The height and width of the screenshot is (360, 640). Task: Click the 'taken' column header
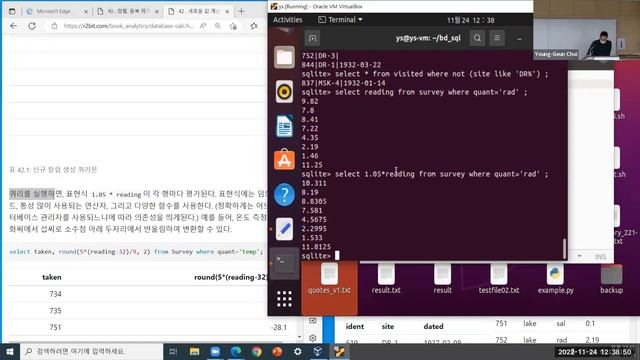pyautogui.click(x=52, y=277)
